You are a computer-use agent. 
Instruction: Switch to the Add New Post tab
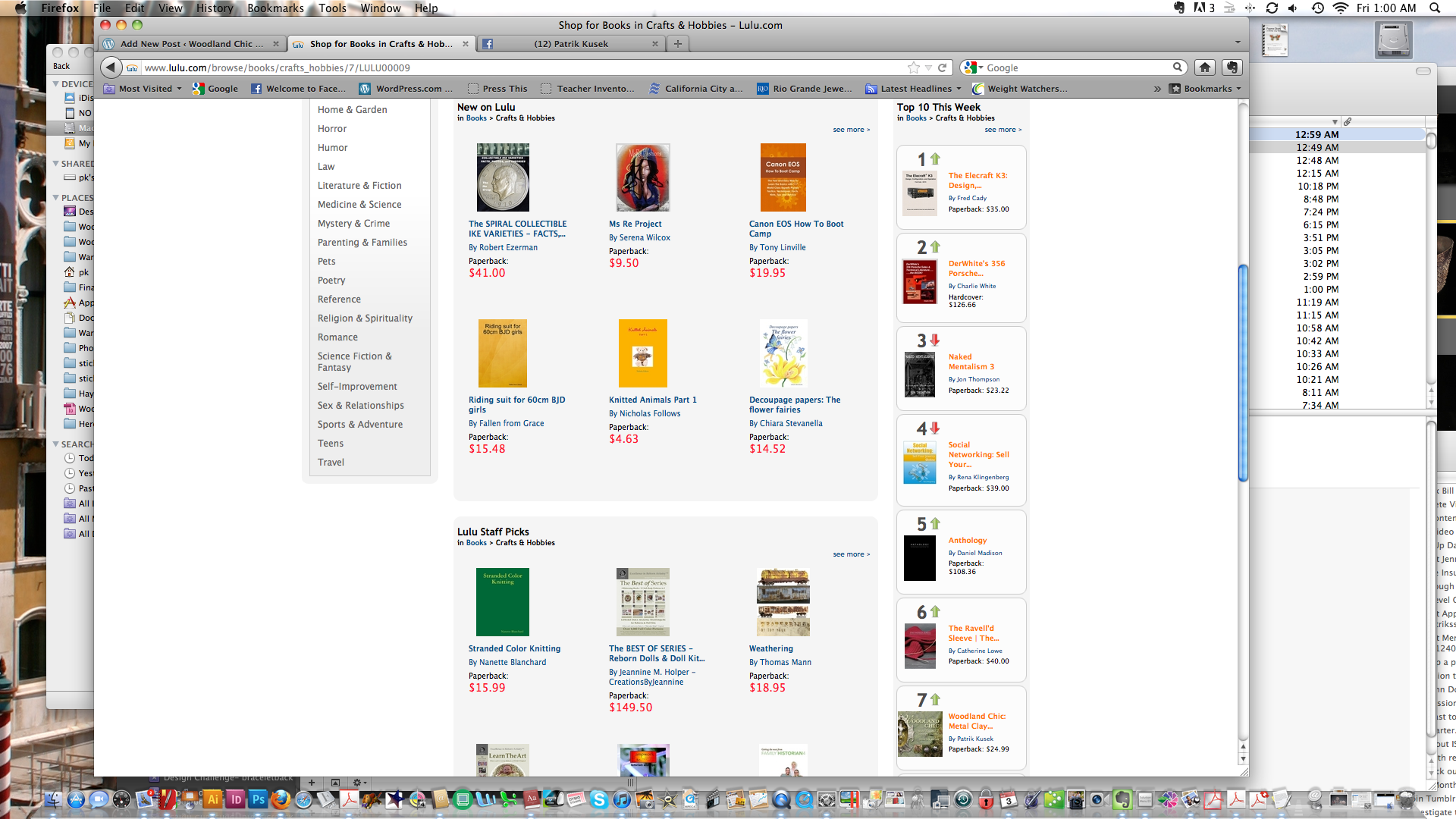pos(193,44)
